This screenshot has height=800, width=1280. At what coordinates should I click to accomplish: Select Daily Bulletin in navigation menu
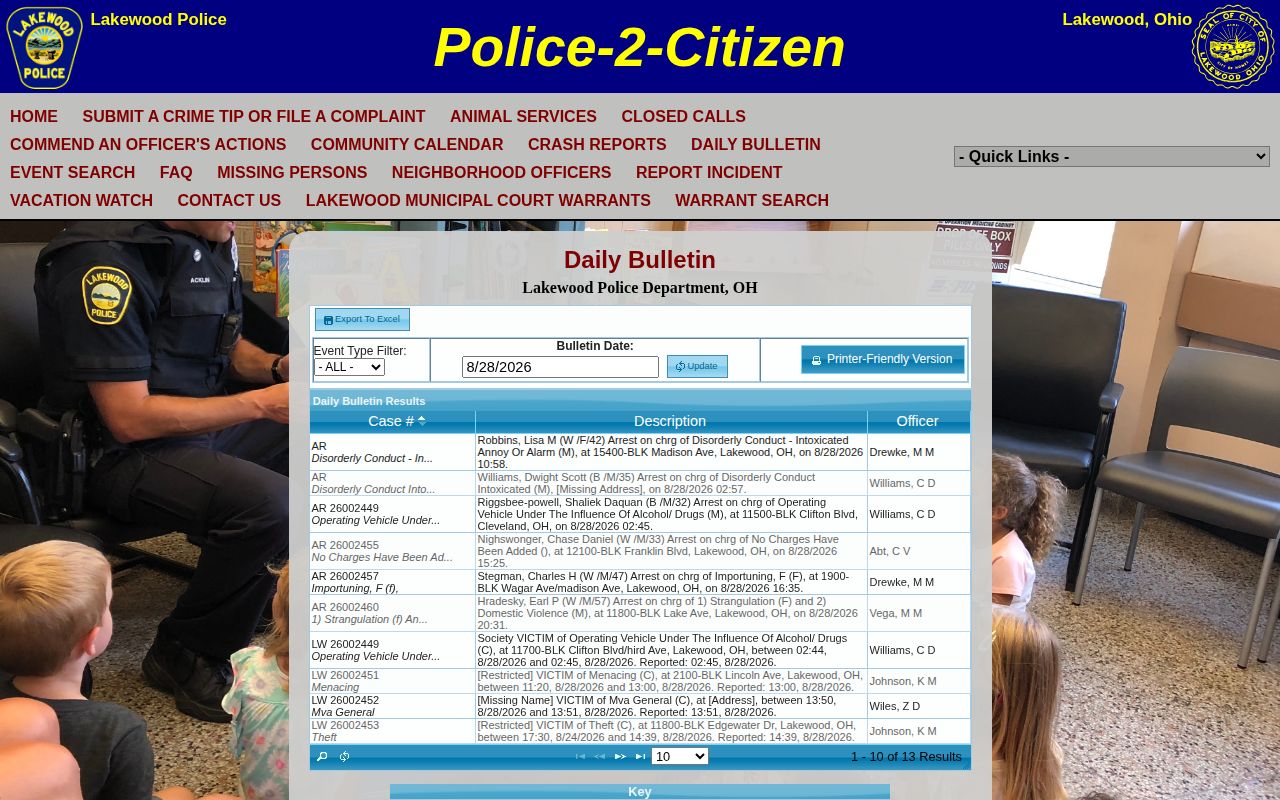click(756, 144)
